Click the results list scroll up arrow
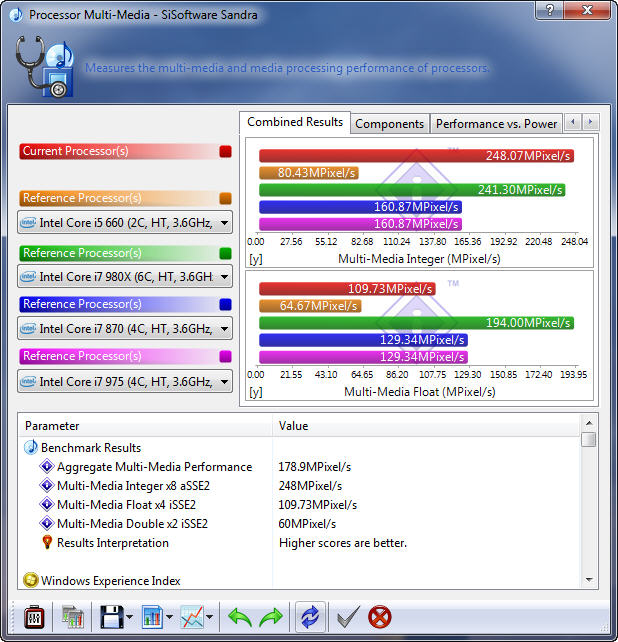 click(x=589, y=423)
